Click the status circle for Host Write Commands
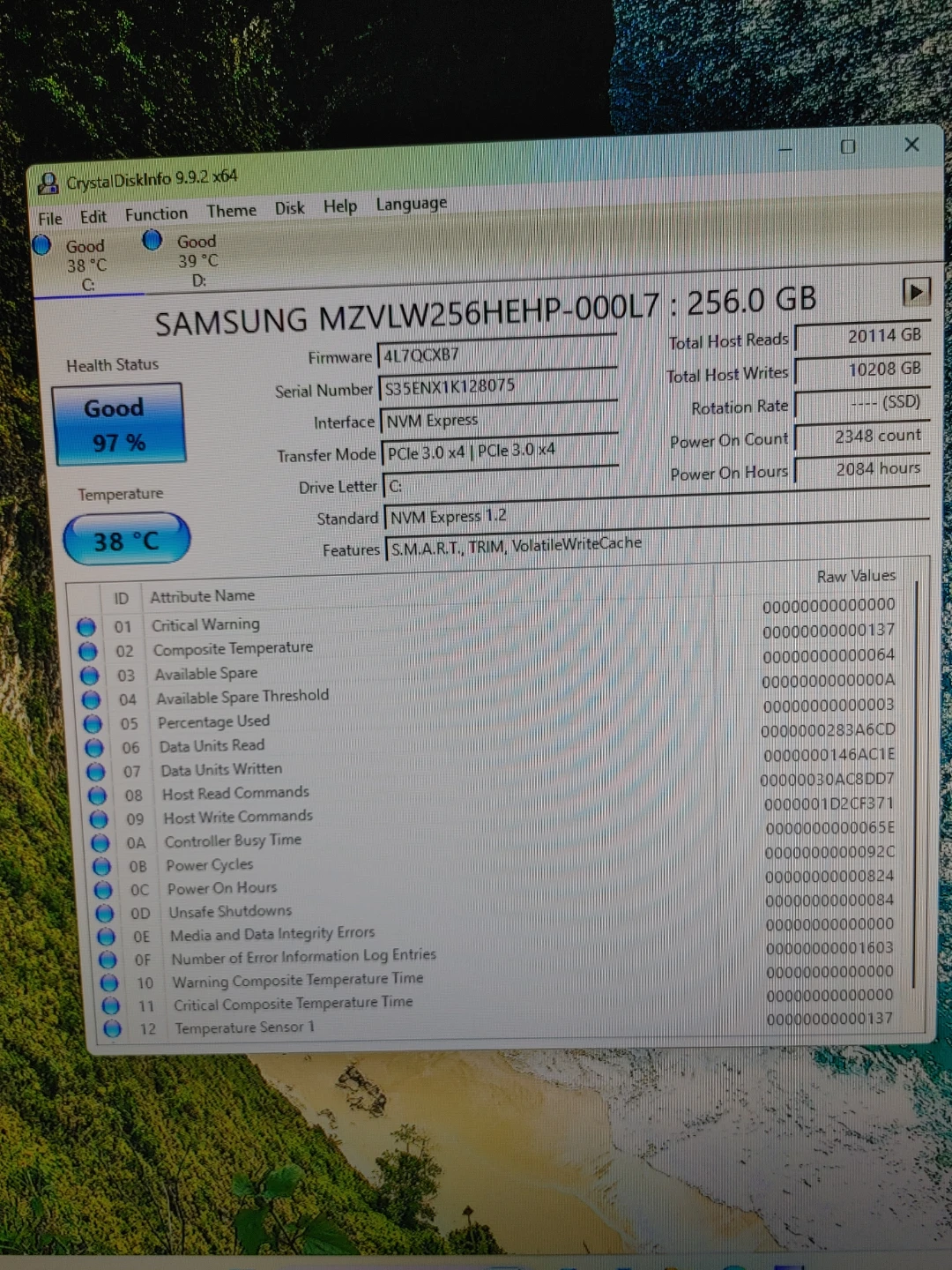This screenshot has height=1270, width=952. (99, 818)
